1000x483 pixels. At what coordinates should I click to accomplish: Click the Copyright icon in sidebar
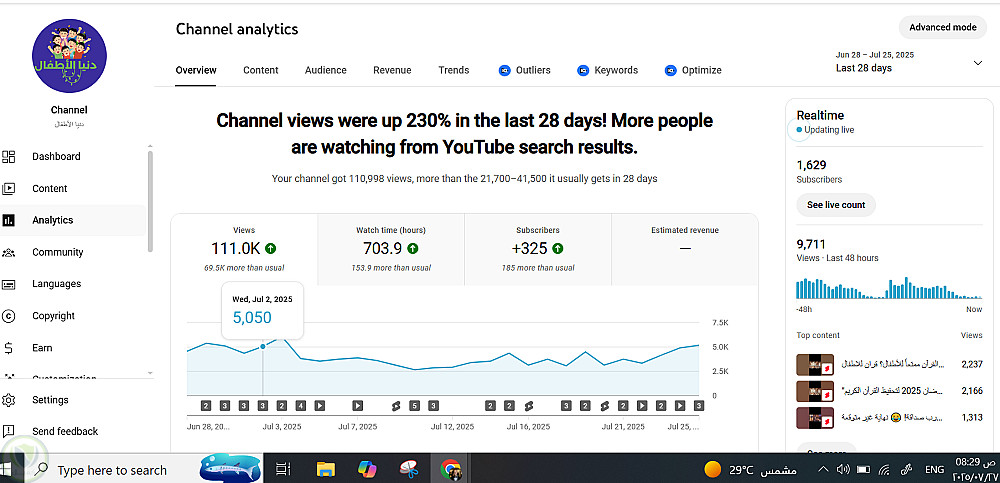pos(9,316)
